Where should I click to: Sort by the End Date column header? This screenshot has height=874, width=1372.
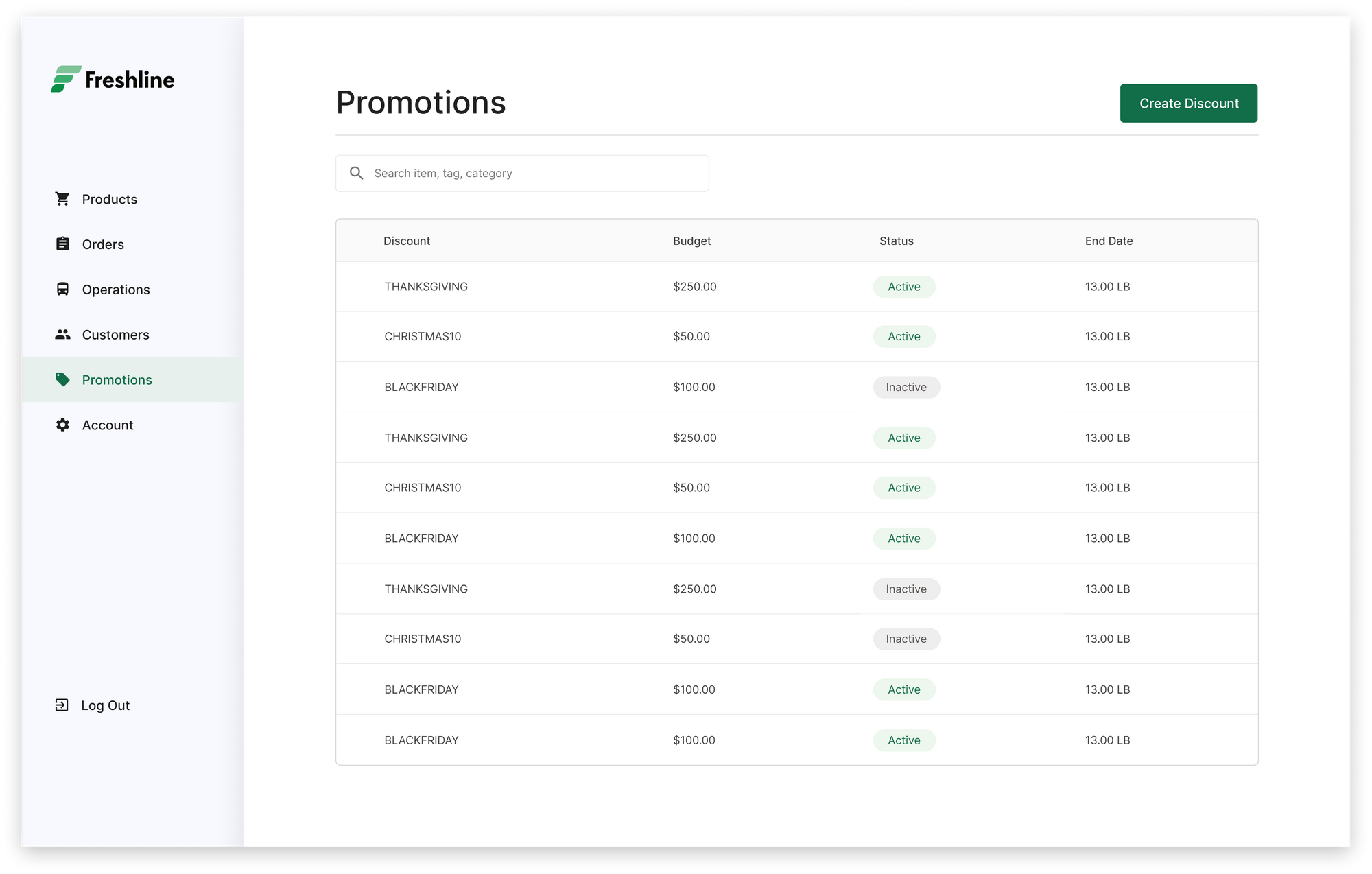[x=1109, y=241]
